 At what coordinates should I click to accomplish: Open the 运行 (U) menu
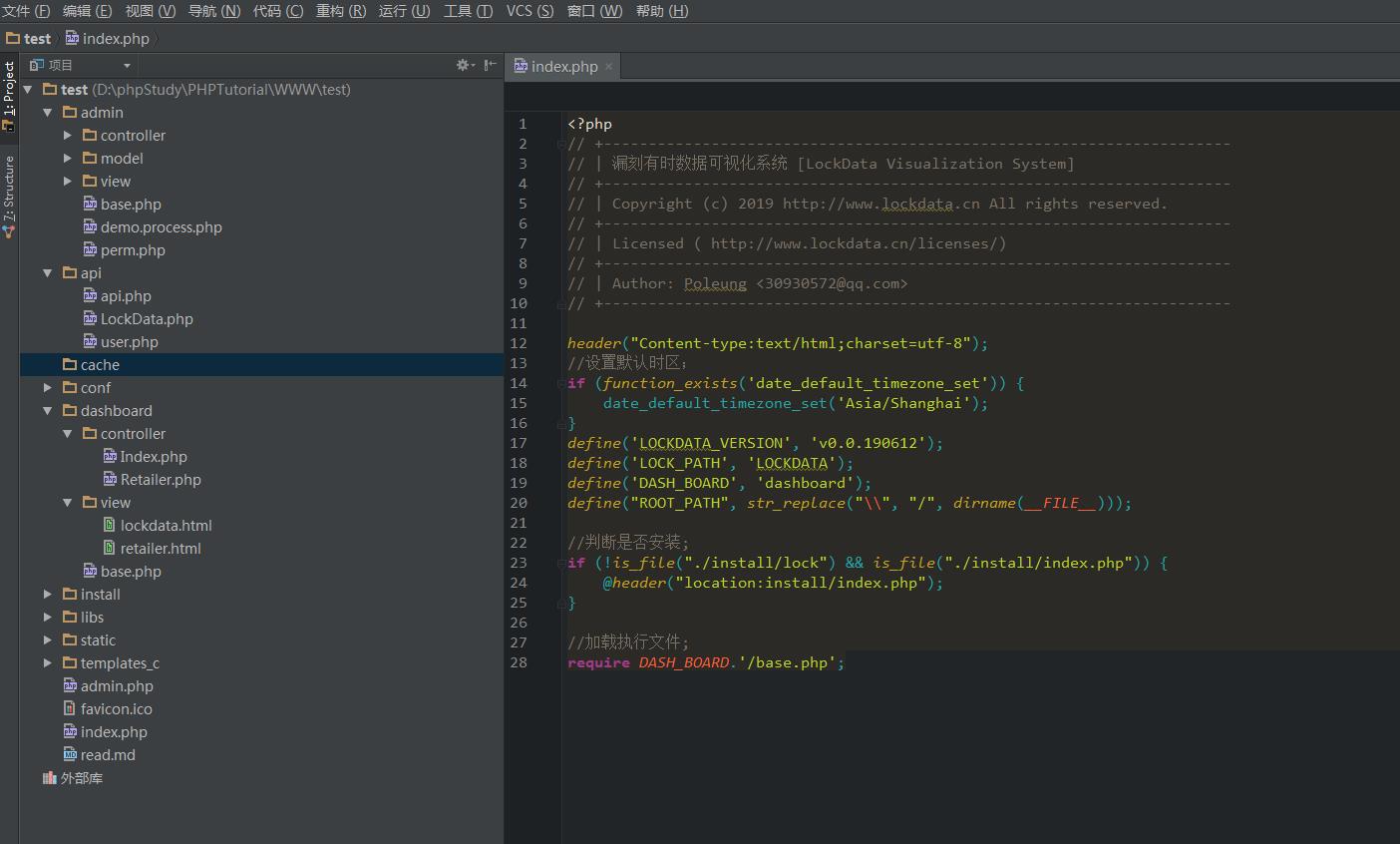(404, 11)
